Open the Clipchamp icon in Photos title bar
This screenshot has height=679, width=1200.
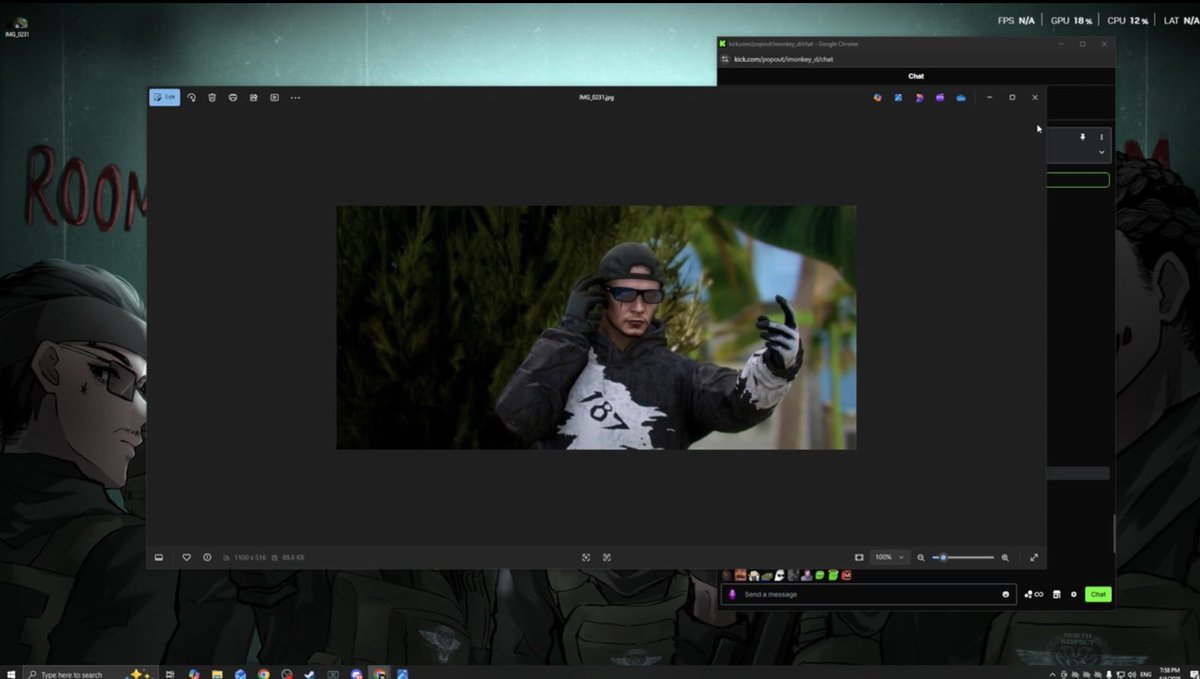coord(940,97)
